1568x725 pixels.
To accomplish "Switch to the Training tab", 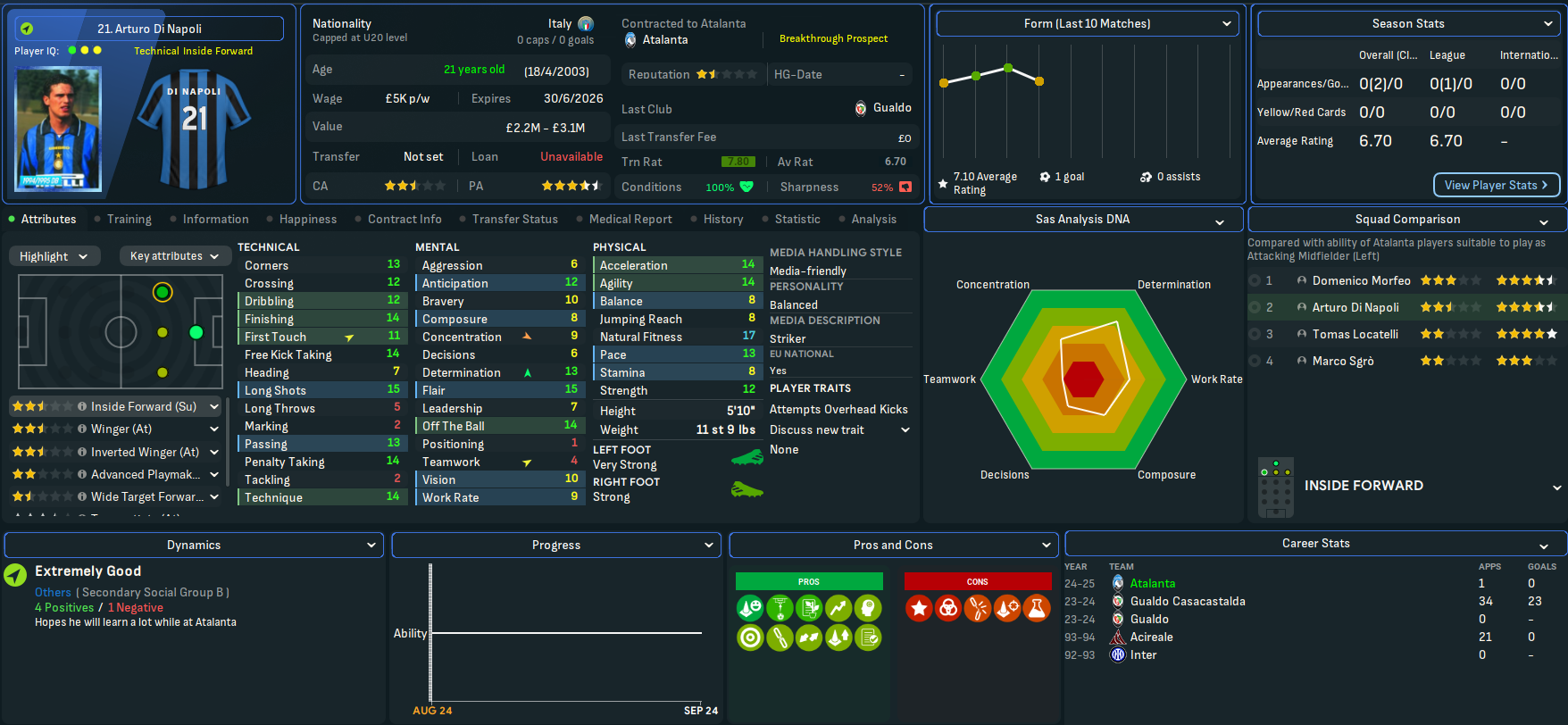I will click(129, 220).
